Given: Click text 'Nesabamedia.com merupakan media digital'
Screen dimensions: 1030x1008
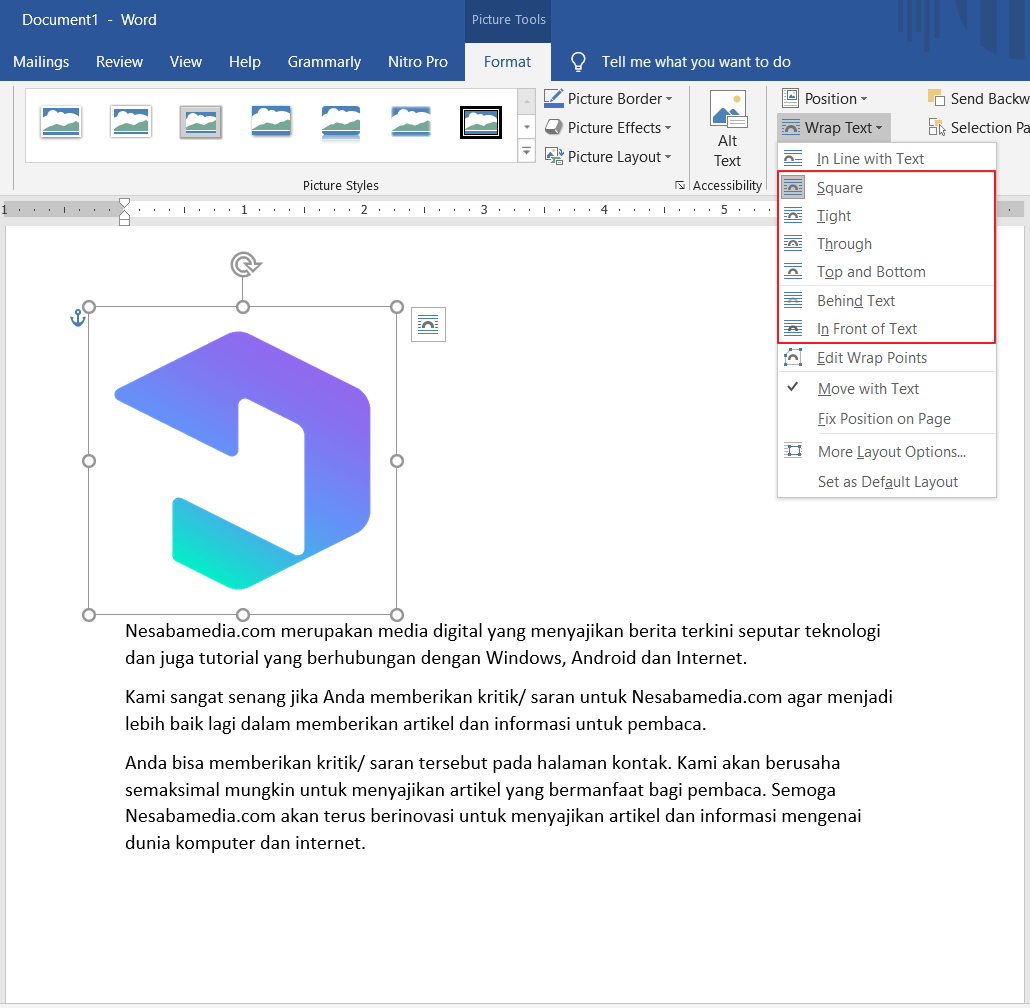Looking at the screenshot, I should (303, 631).
